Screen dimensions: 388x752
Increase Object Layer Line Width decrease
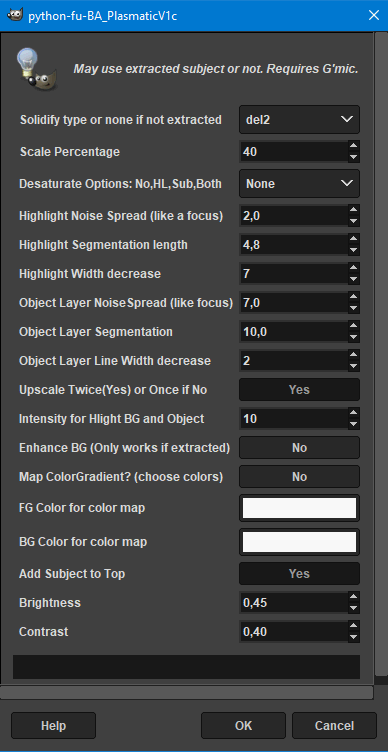tap(353, 355)
